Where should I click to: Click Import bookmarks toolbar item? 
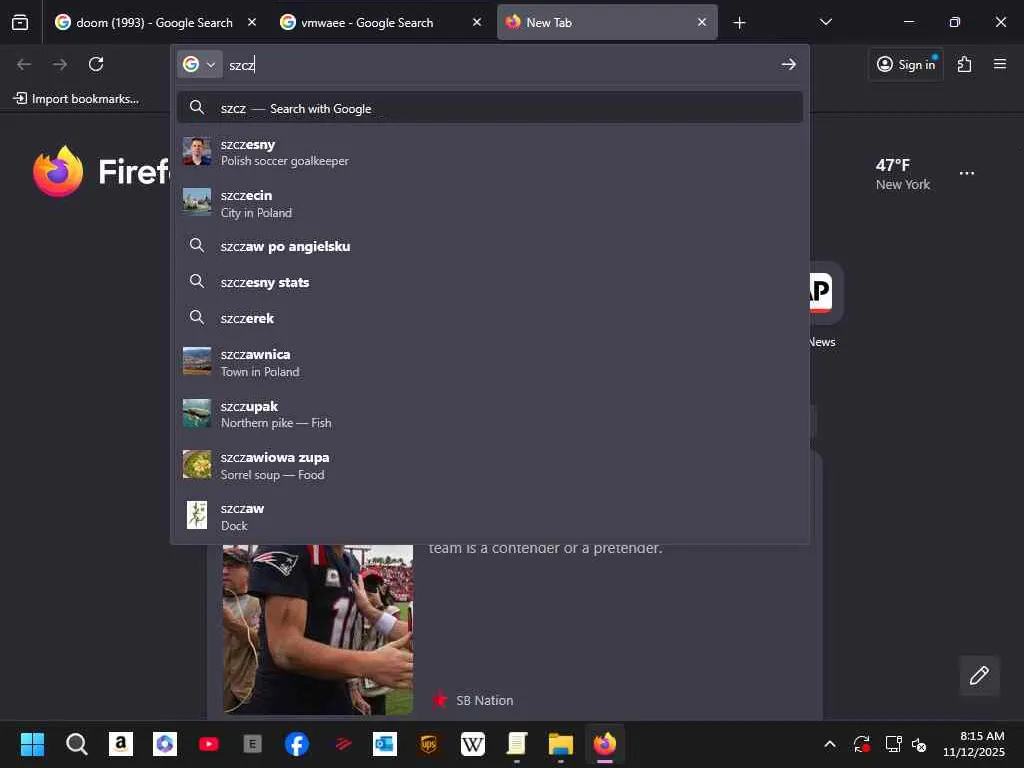[x=76, y=99]
